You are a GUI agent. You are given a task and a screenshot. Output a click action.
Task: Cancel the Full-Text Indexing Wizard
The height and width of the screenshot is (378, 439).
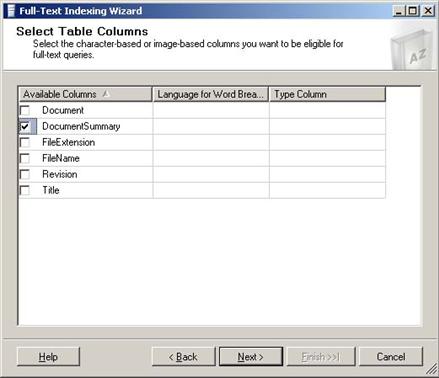(x=391, y=357)
